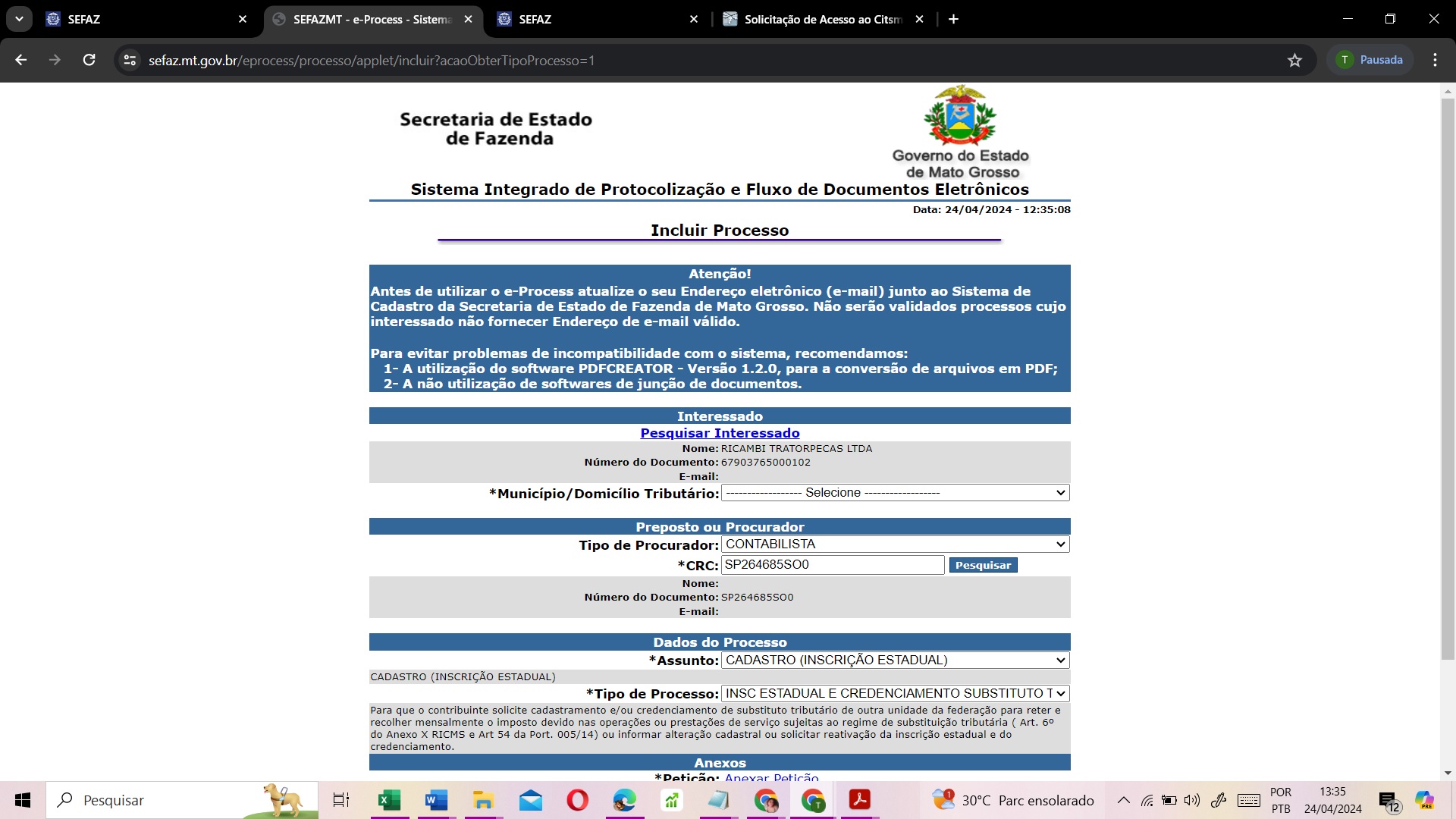
Task: Open the green chart app in taskbar
Action: tap(672, 800)
